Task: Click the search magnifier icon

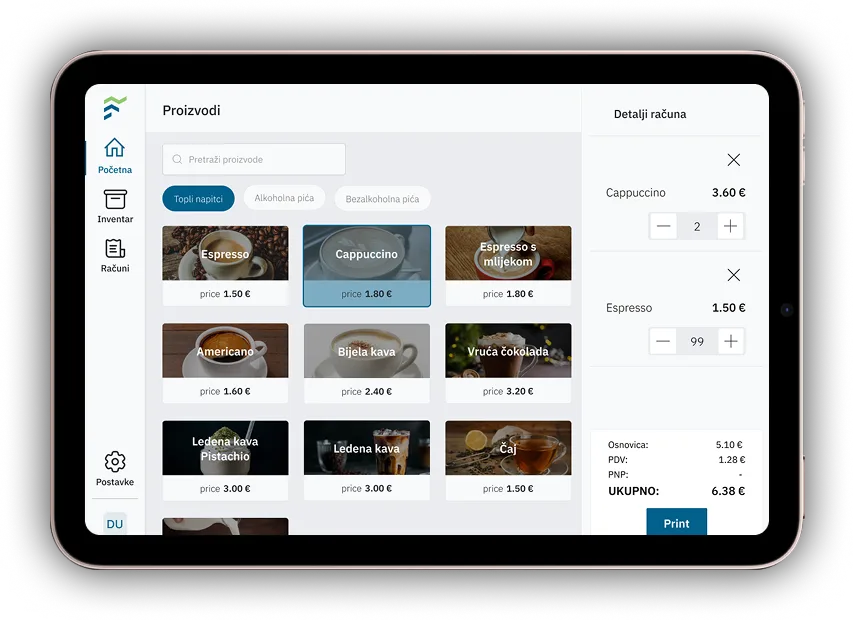Action: coord(177,159)
